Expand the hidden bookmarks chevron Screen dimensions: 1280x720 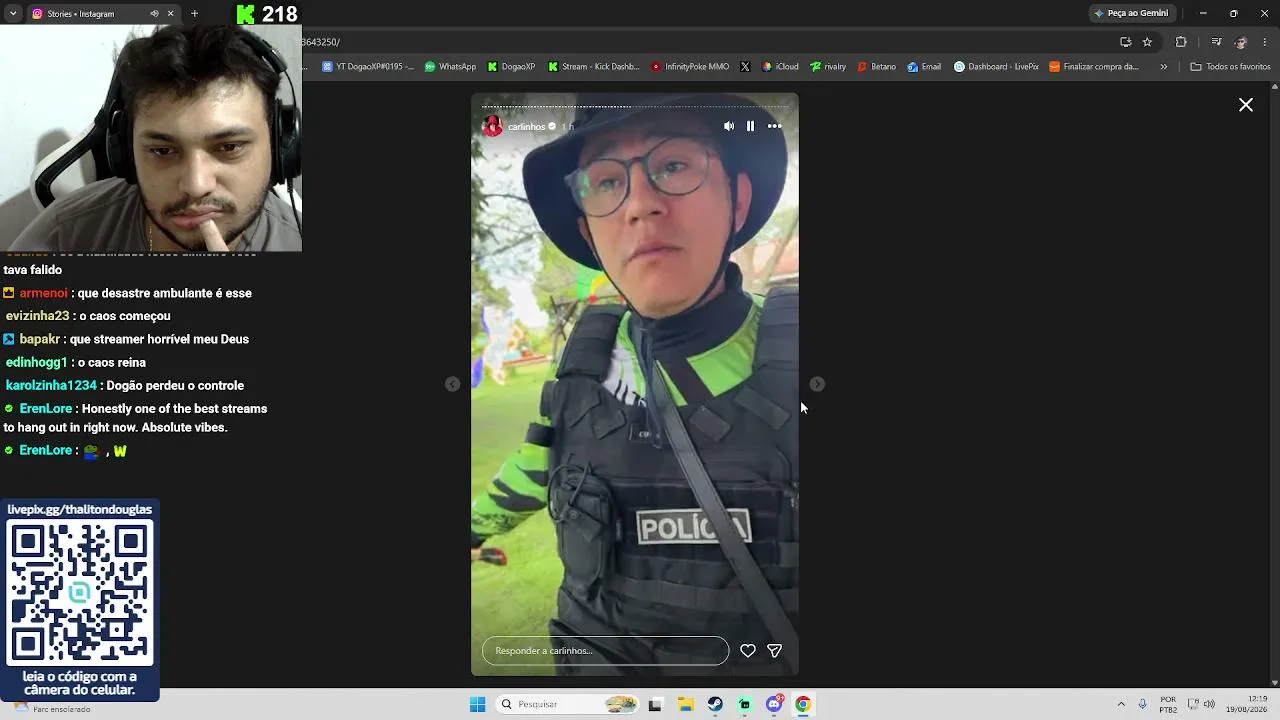pos(1163,67)
